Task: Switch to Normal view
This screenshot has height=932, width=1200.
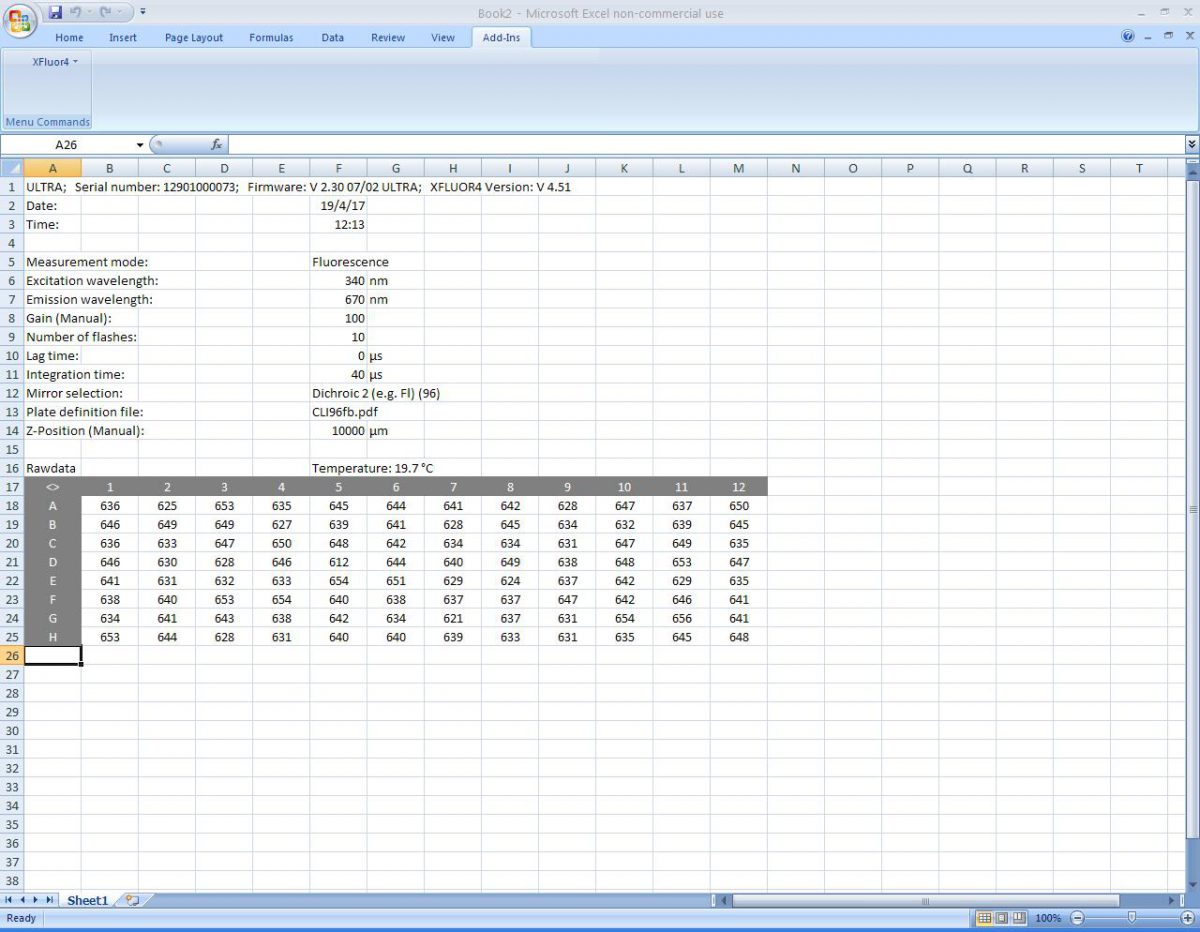Action: pyautogui.click(x=984, y=918)
